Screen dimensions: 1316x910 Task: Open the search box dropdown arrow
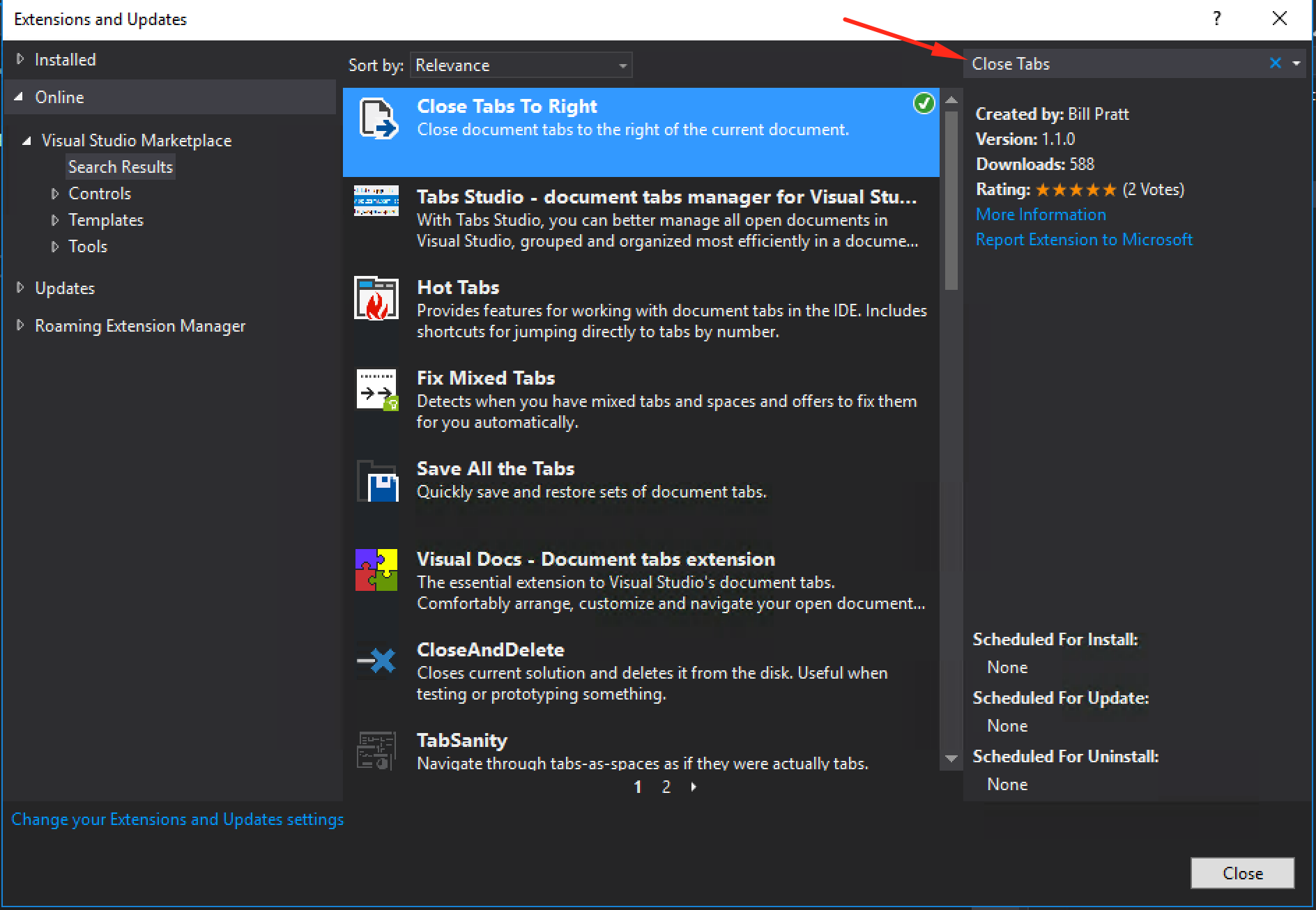click(x=1296, y=63)
